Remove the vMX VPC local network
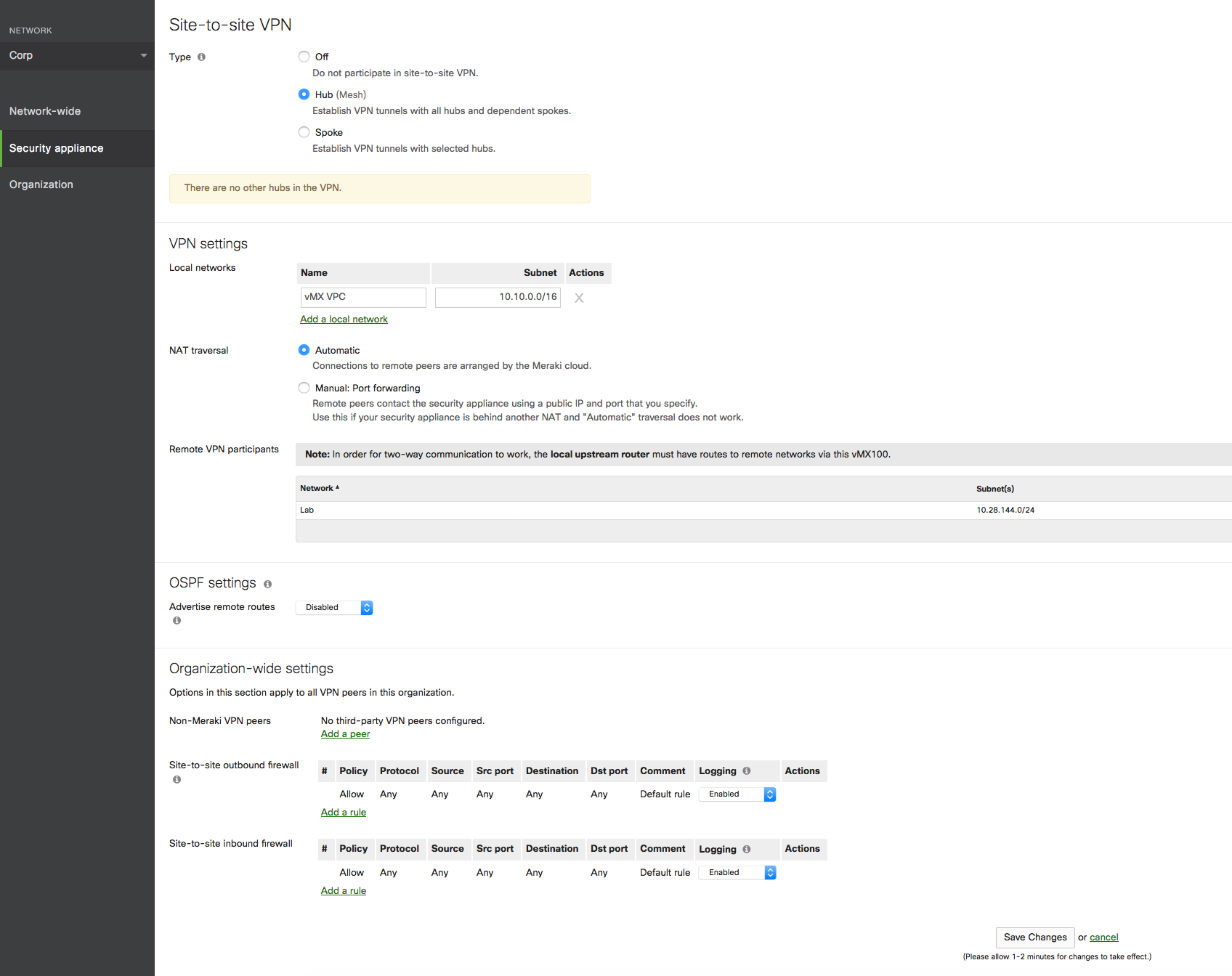Viewport: 1232px width, 976px height. [x=579, y=298]
